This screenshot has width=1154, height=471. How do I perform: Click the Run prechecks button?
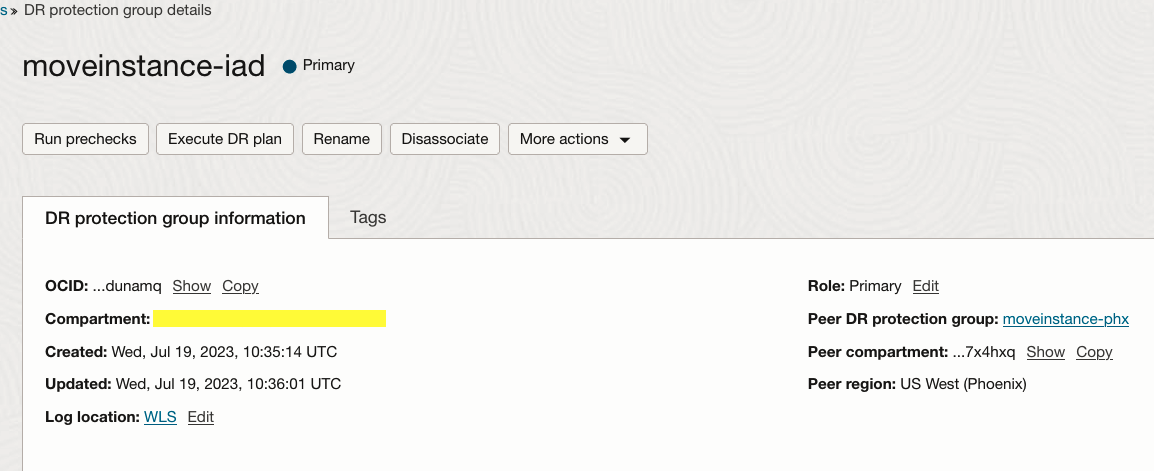tap(85, 139)
